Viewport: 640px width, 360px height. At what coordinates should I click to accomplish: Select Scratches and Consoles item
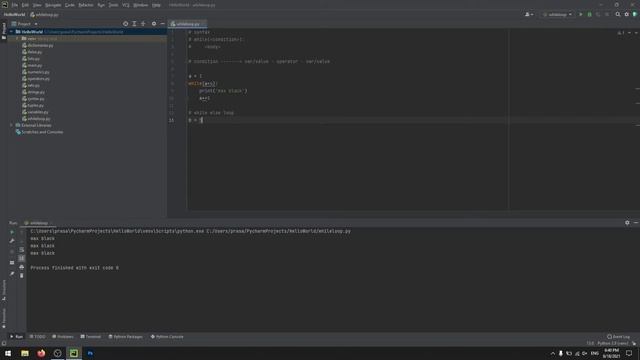tap(39, 132)
